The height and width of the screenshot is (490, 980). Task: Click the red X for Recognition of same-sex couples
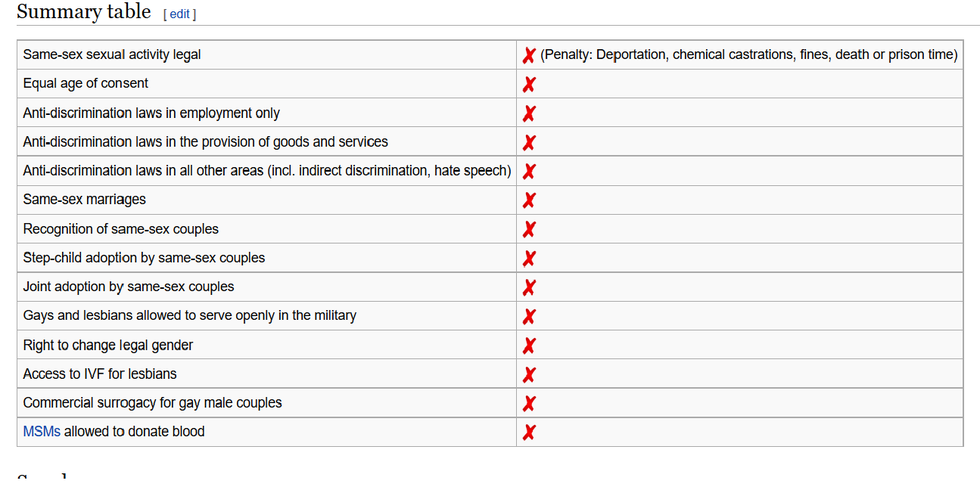coord(529,229)
